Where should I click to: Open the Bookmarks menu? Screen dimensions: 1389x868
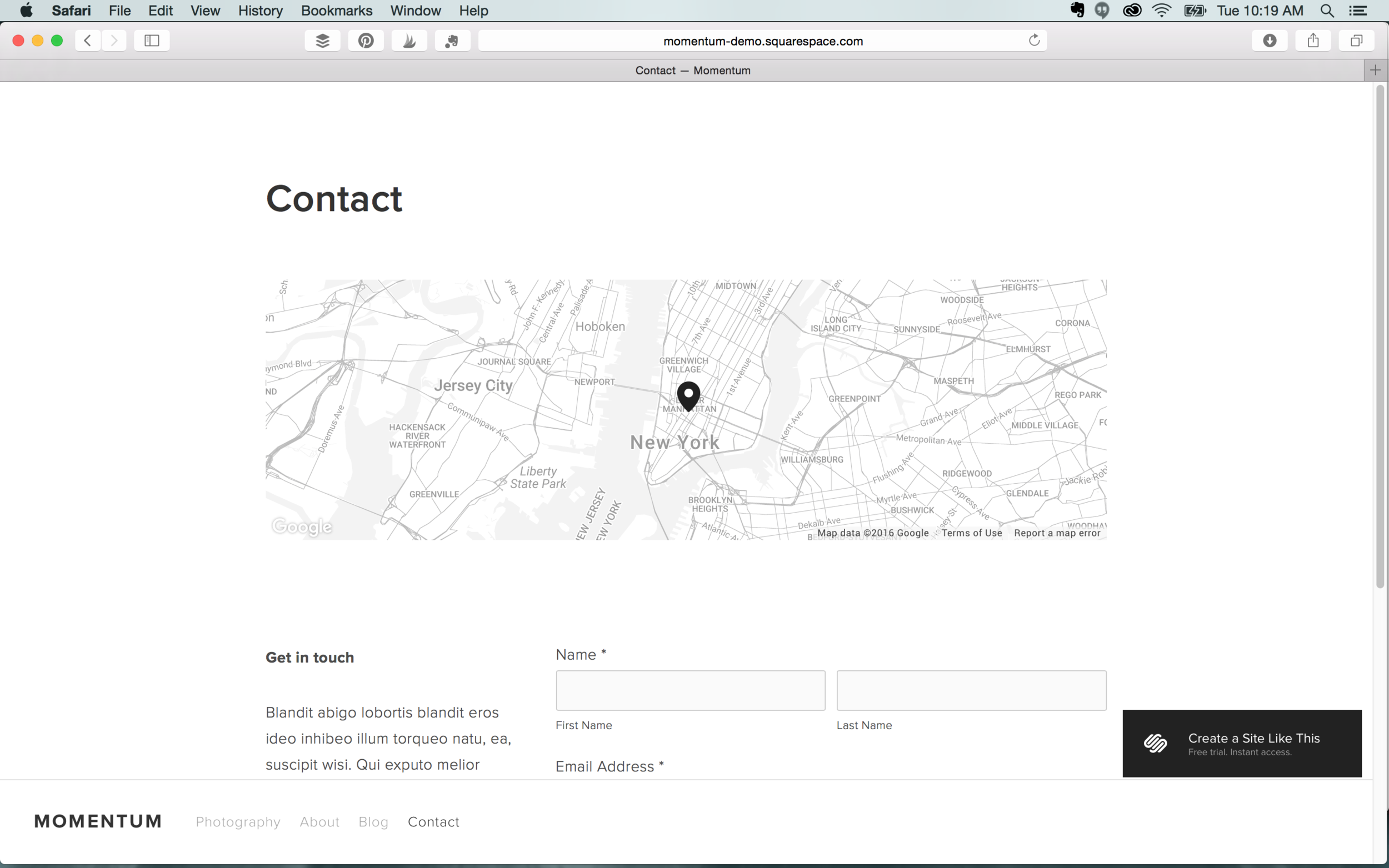click(337, 11)
